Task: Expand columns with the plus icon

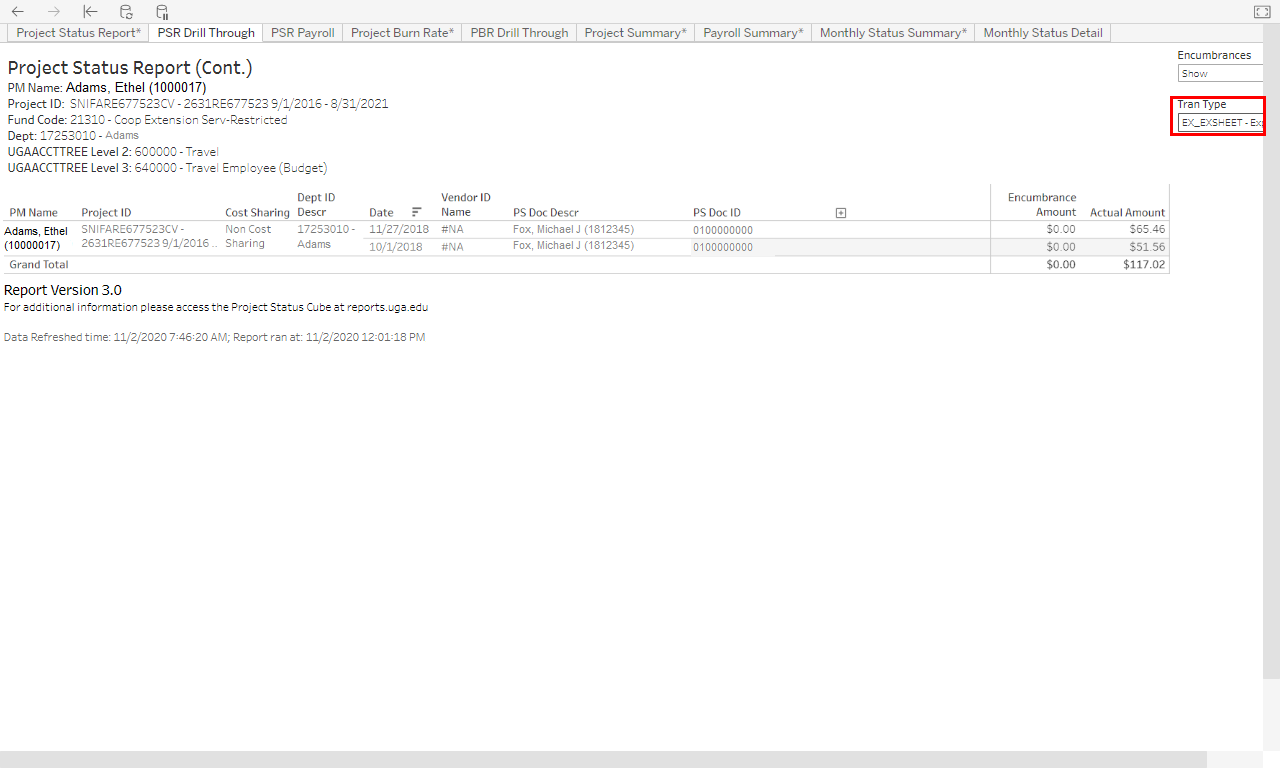Action: tap(841, 213)
